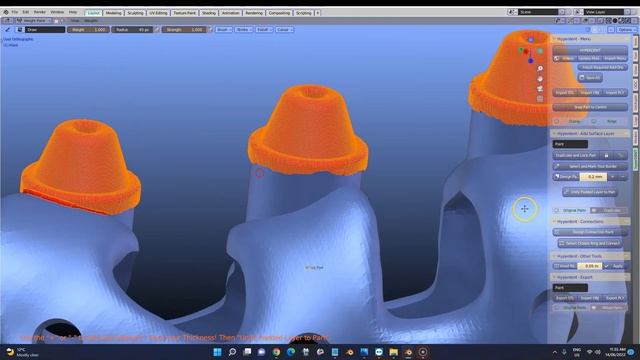Image resolution: width=640 pixels, height=360 pixels.
Task: Switch to the Texture Paint workspace tab
Action: (184, 13)
